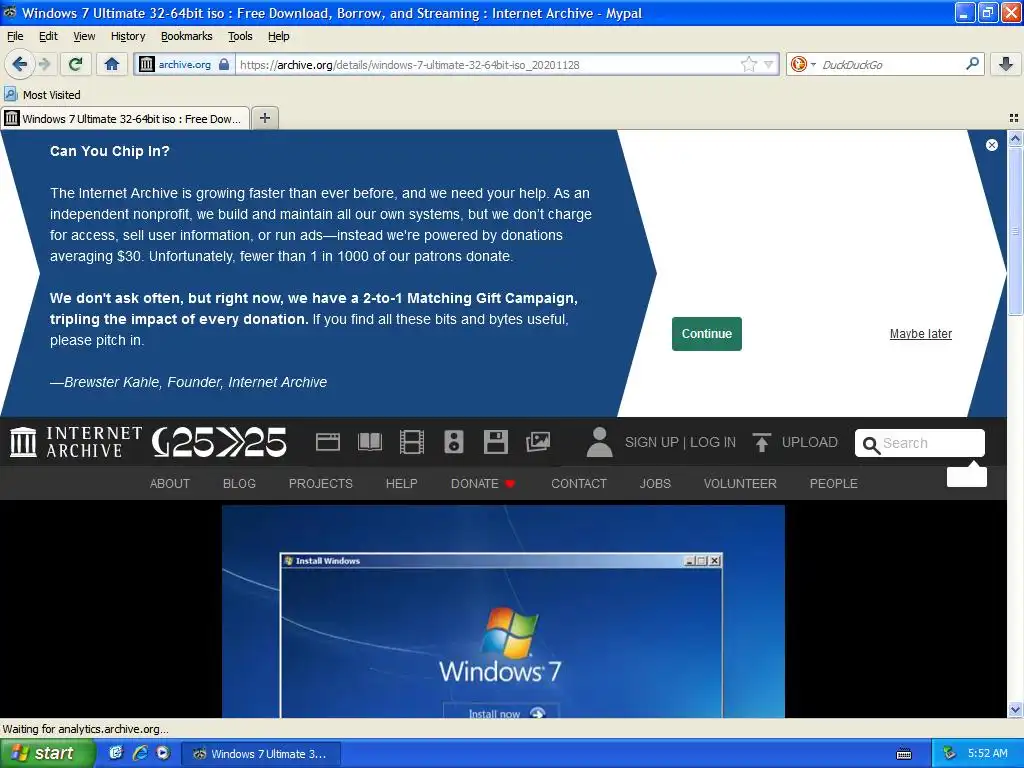1024x768 pixels.
Task: Open the ABOUT navigation item
Action: coord(170,483)
